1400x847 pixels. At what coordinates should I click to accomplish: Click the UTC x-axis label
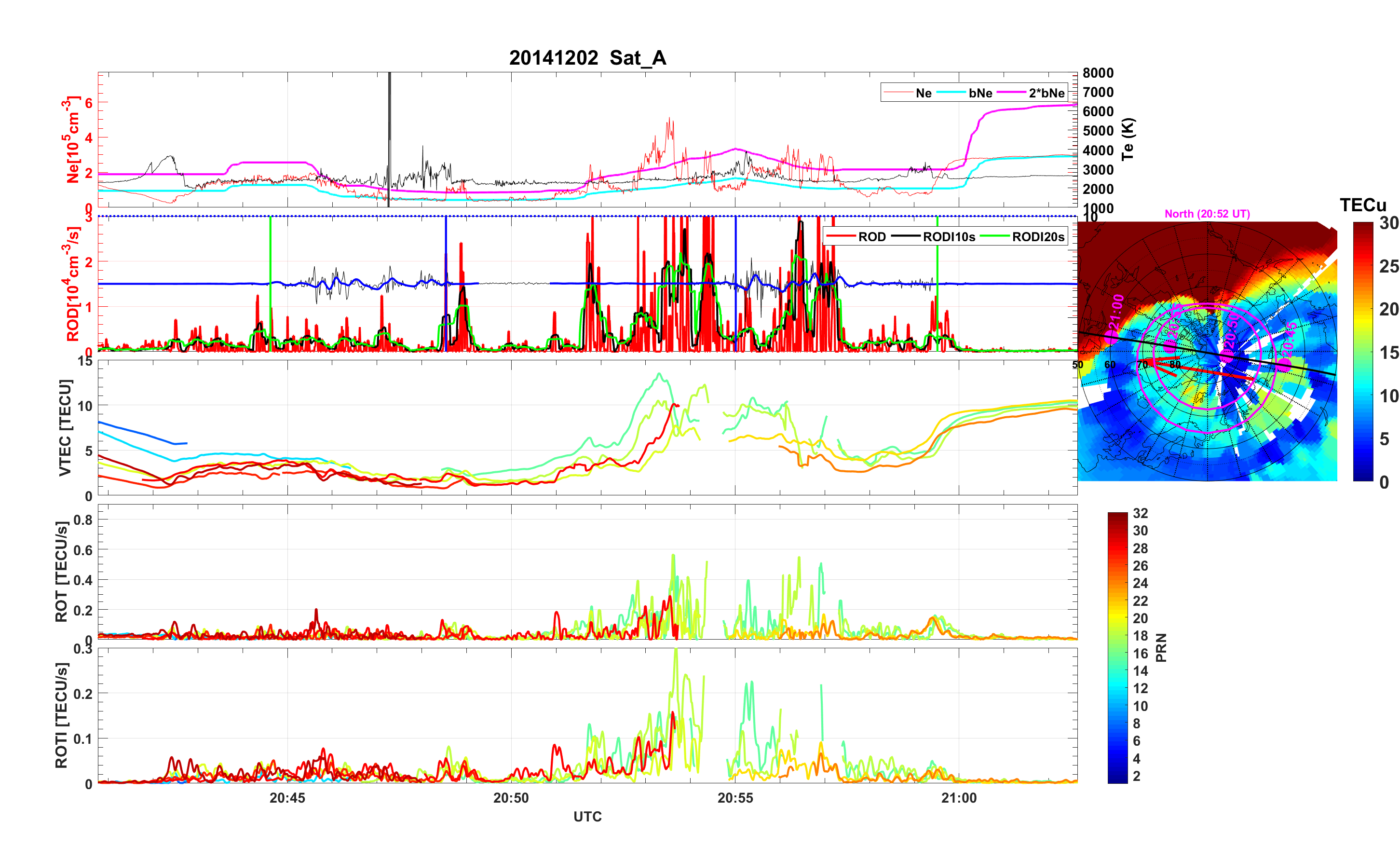pyautogui.click(x=587, y=816)
